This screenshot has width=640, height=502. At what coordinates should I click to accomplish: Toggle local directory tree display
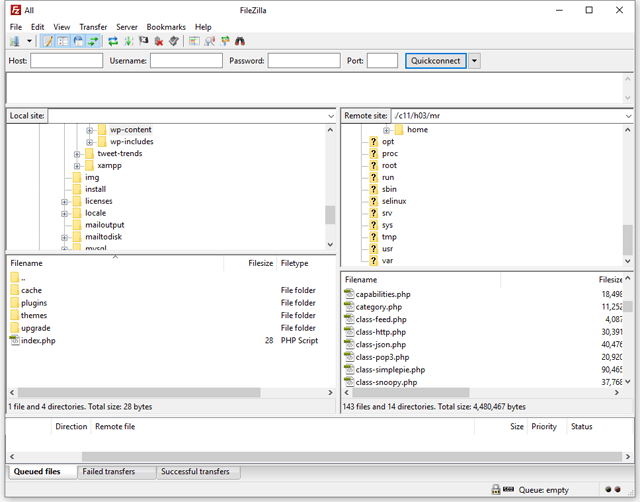63,41
